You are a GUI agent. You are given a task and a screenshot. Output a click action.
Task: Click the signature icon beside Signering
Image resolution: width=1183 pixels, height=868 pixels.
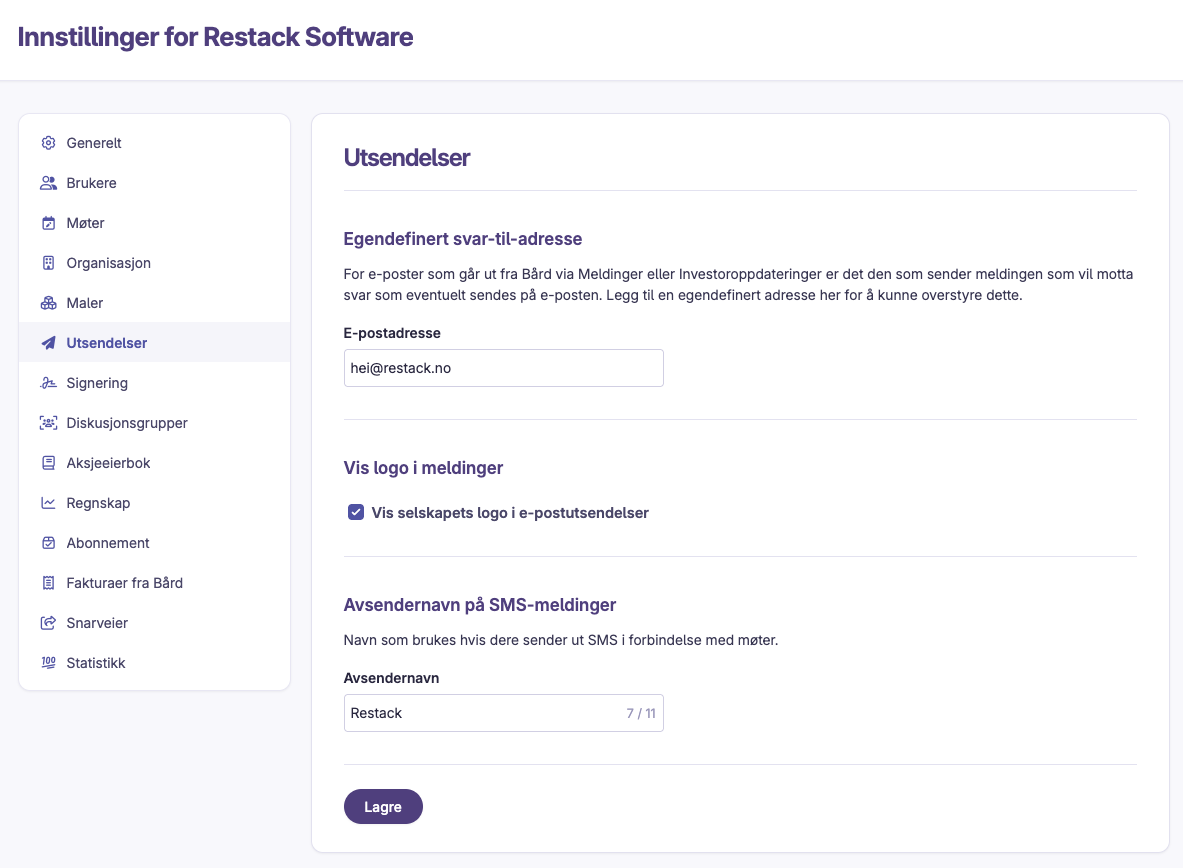(x=48, y=383)
